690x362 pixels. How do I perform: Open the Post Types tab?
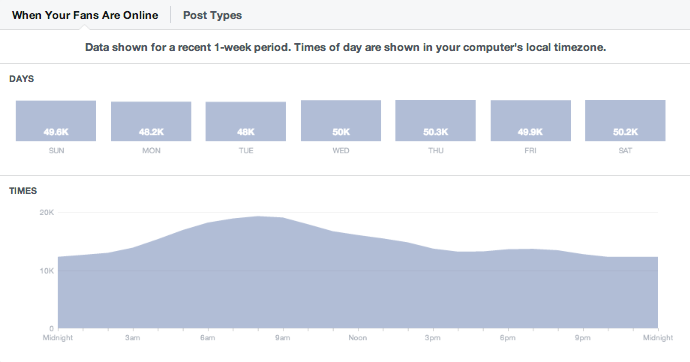coord(212,15)
